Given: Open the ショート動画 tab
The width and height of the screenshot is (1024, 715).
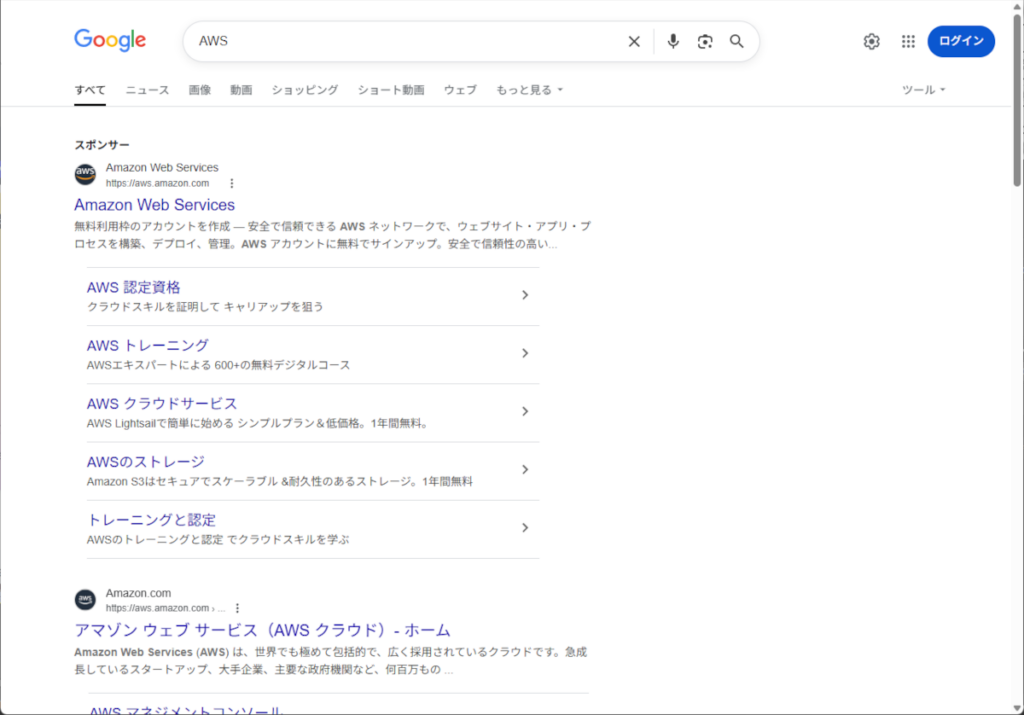Looking at the screenshot, I should [x=391, y=90].
